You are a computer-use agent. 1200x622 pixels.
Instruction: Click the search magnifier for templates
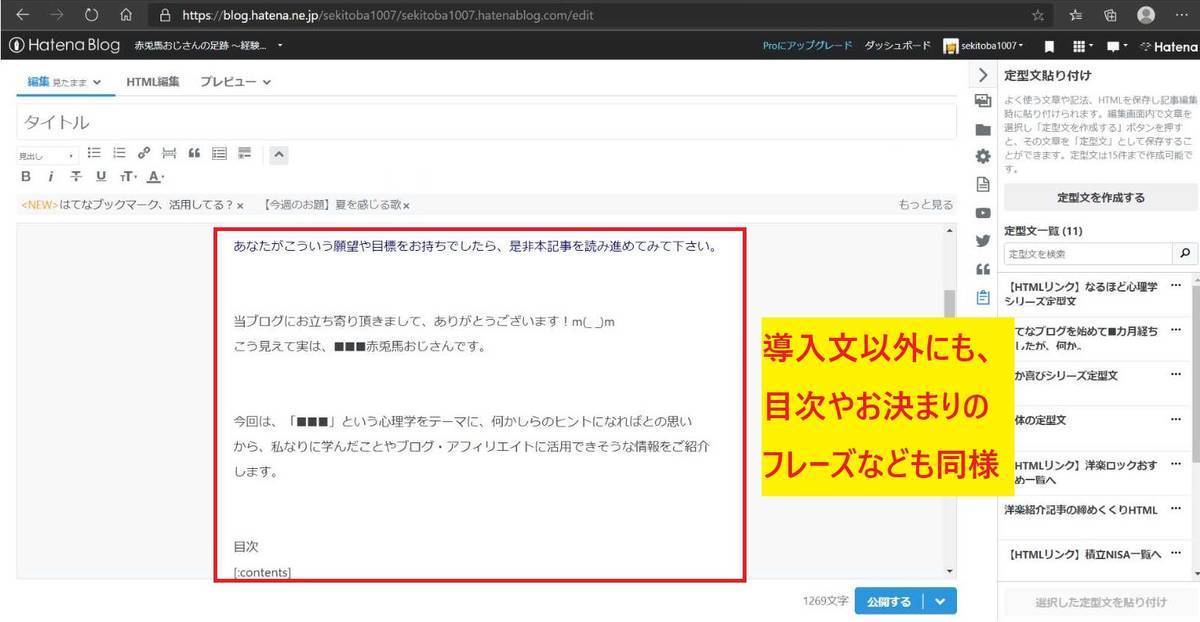(x=1185, y=254)
